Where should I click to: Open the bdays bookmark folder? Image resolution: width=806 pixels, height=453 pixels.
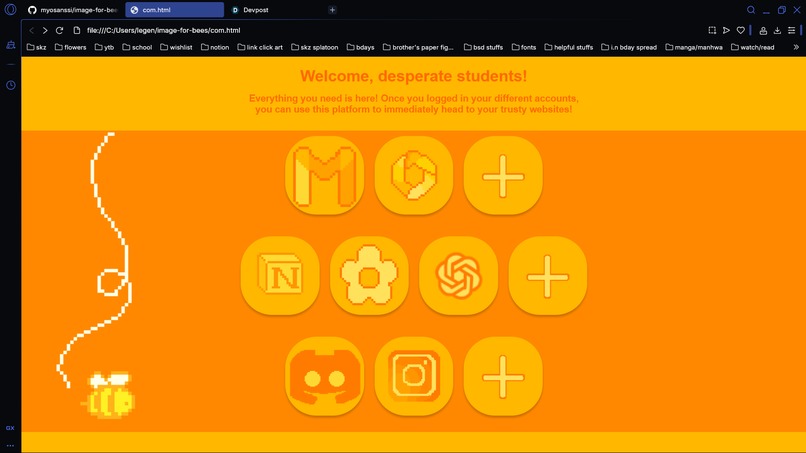[x=360, y=47]
